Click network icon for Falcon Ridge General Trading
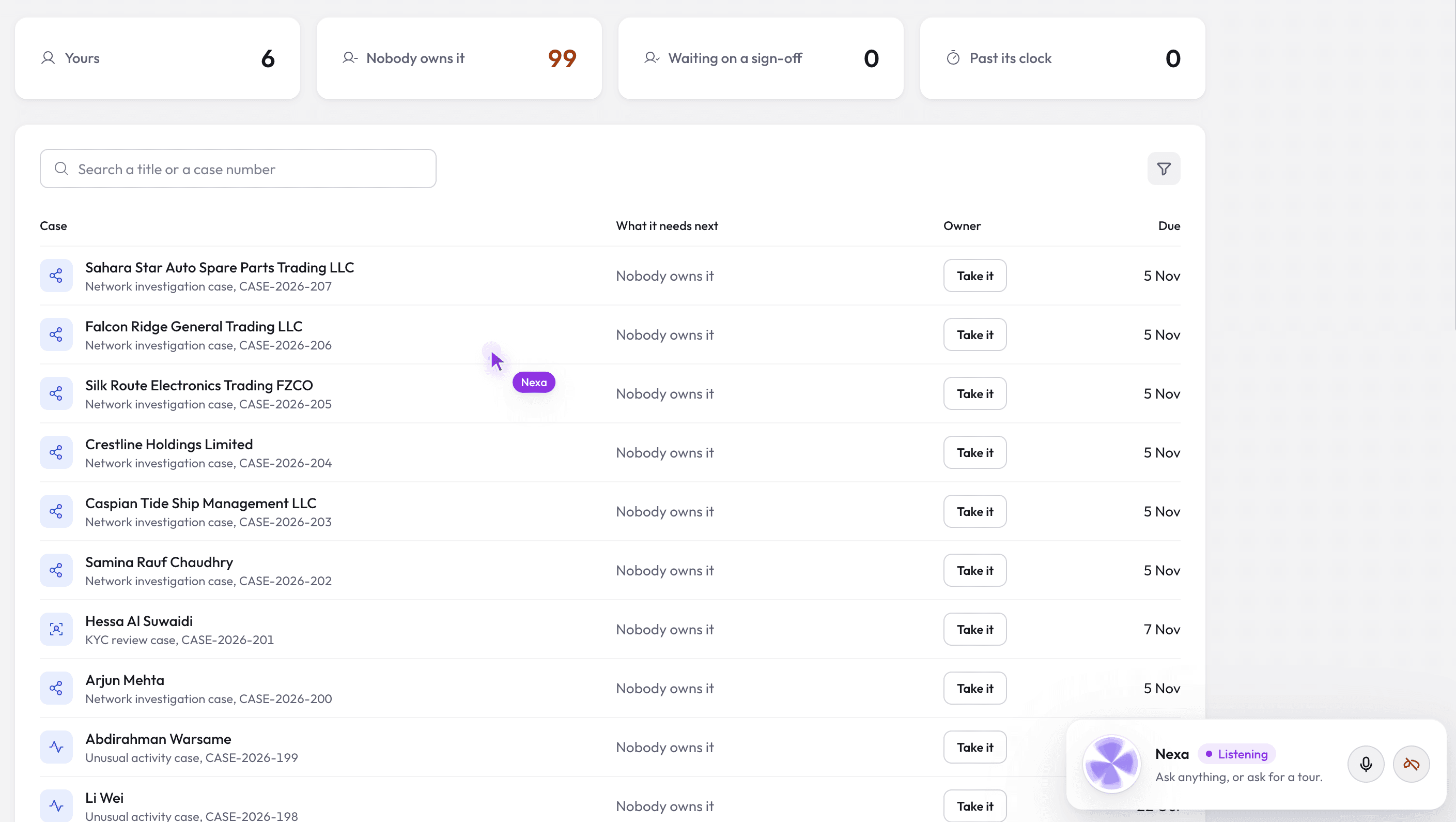Image resolution: width=1456 pixels, height=822 pixels. (56, 334)
